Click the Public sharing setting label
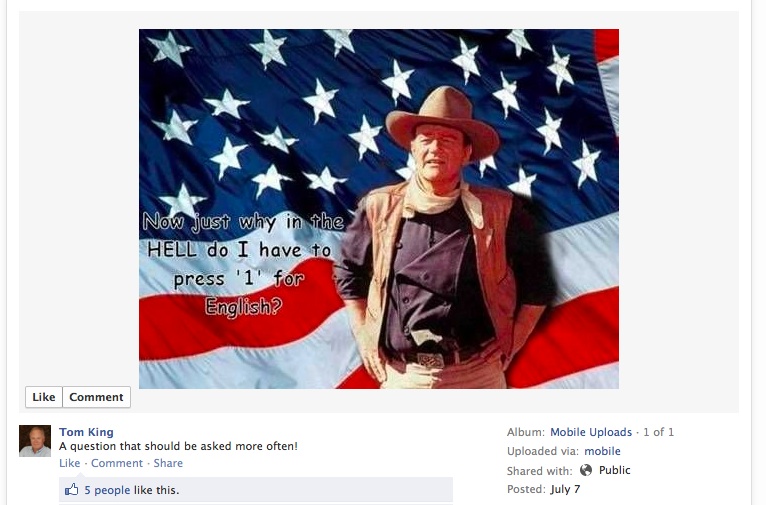The width and height of the screenshot is (766, 505). click(x=615, y=470)
